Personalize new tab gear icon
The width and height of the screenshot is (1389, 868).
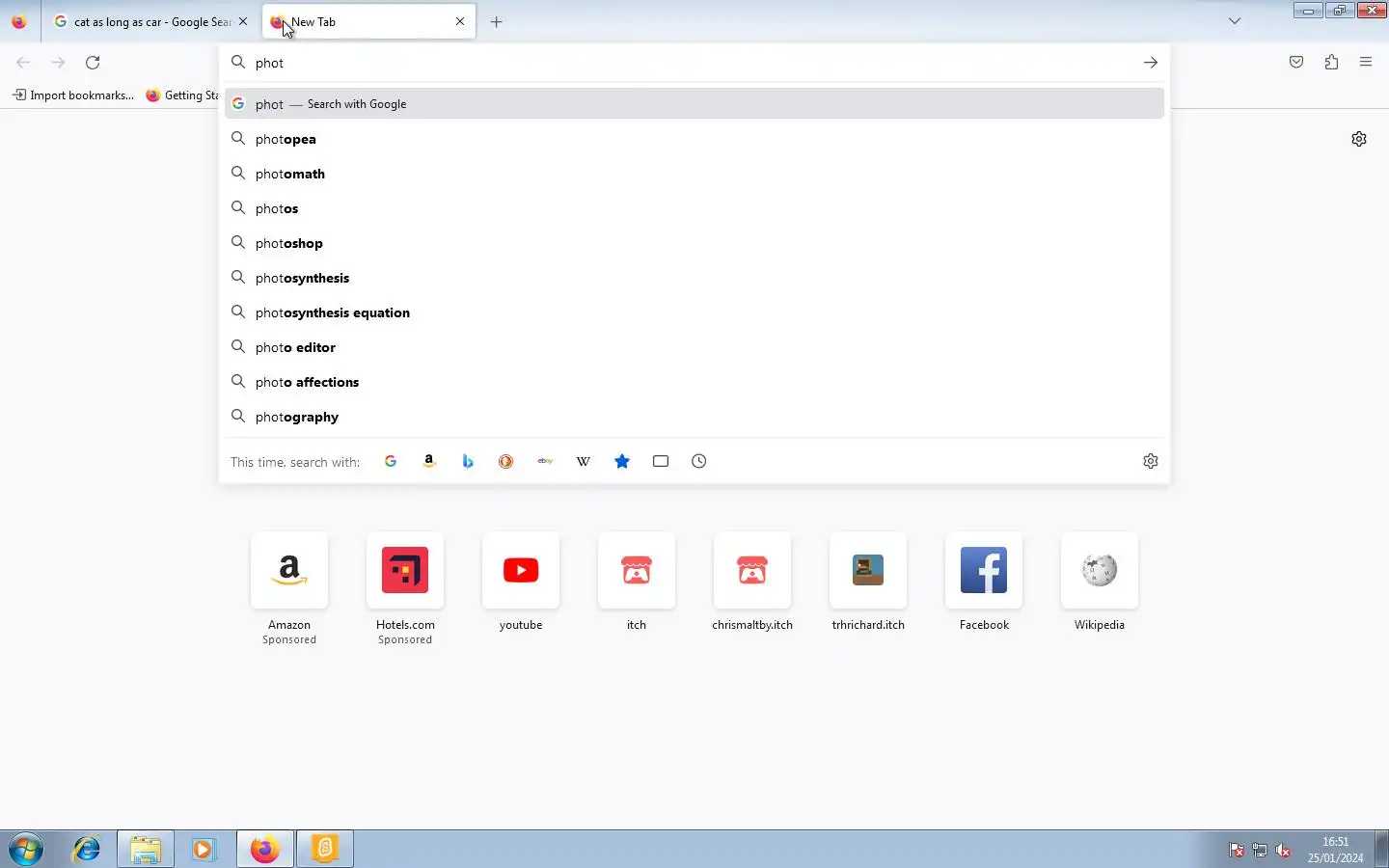point(1359,139)
